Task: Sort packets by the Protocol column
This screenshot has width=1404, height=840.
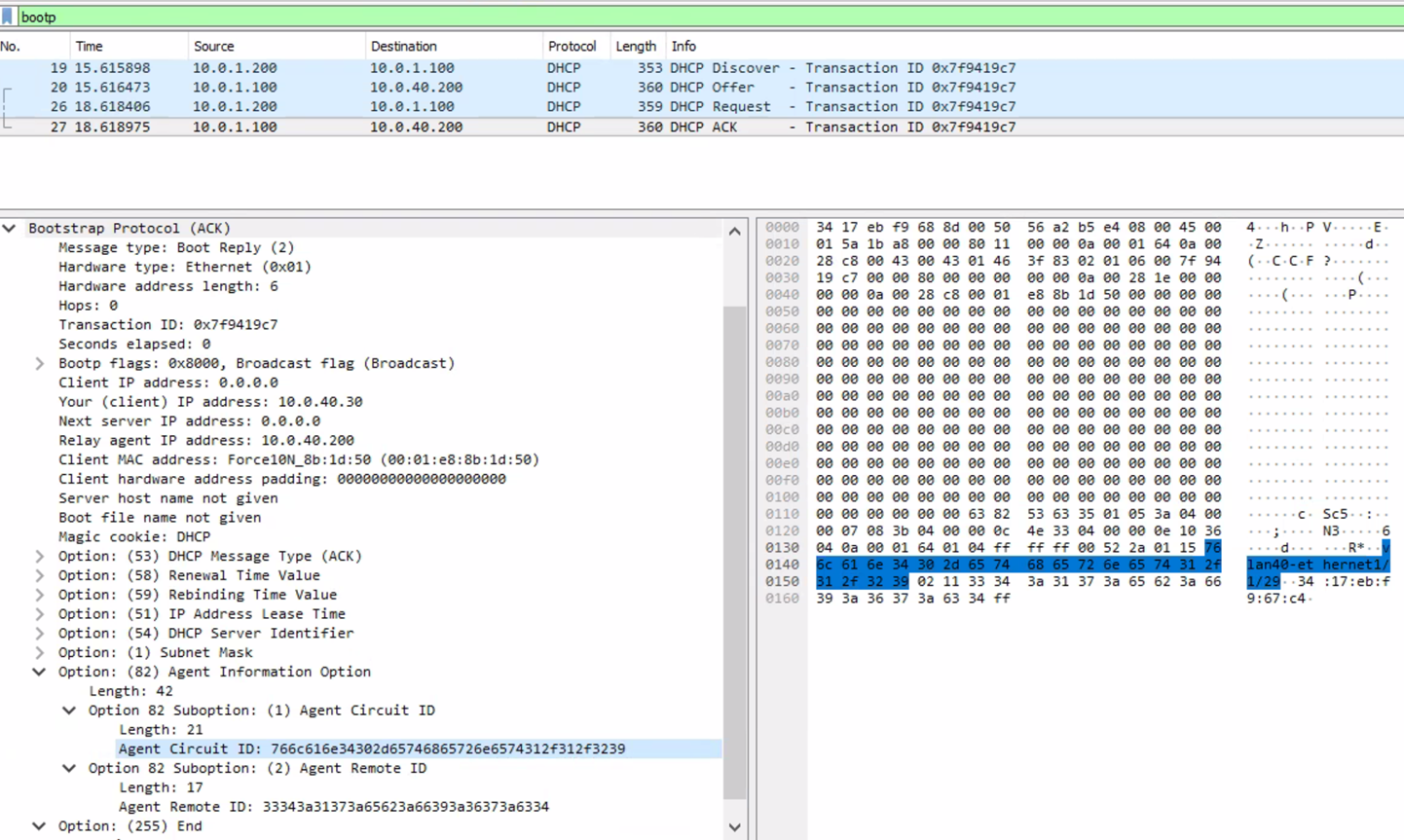Action: [x=573, y=46]
